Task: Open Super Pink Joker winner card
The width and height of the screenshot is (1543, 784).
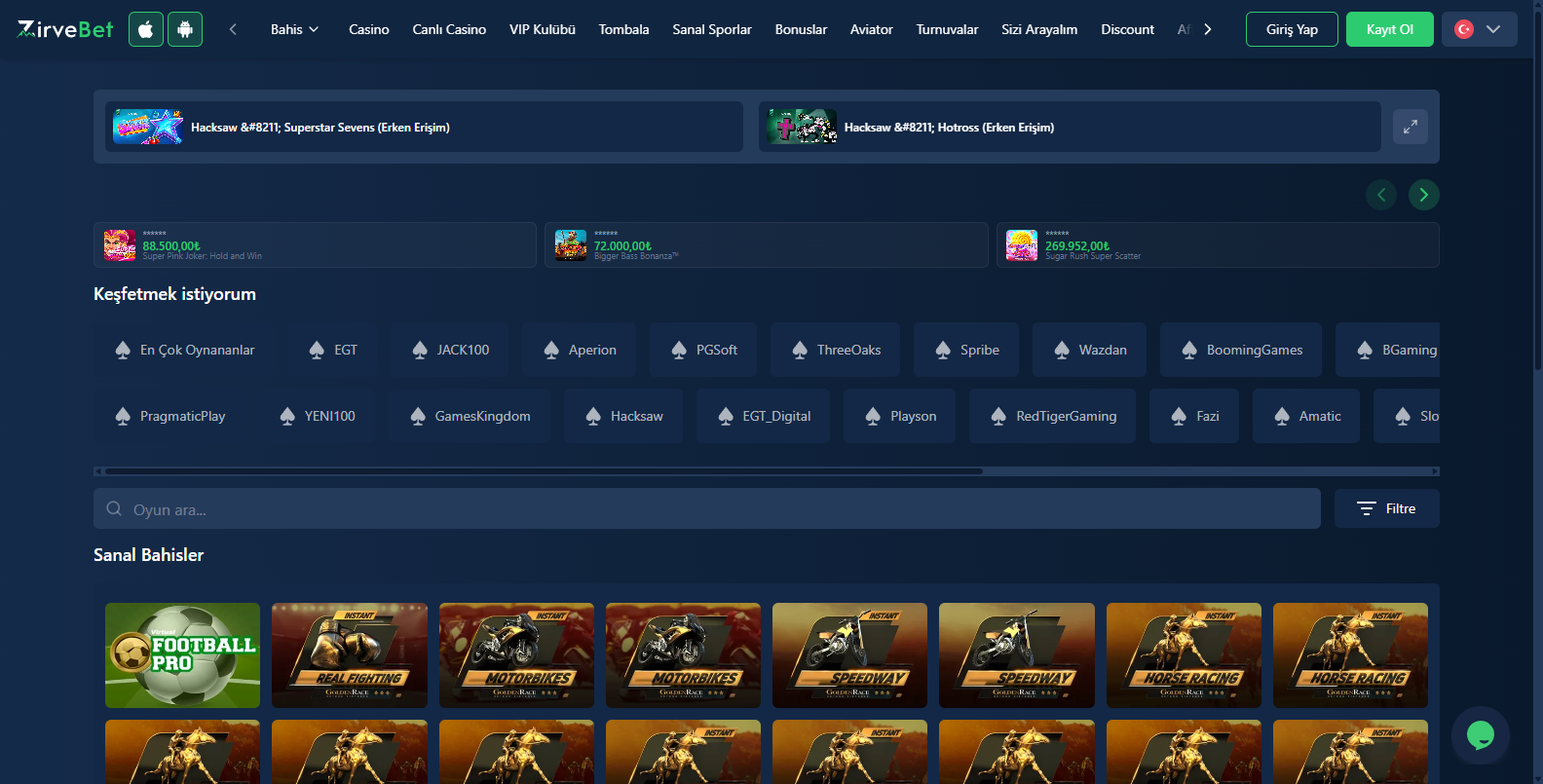Action: pos(315,245)
